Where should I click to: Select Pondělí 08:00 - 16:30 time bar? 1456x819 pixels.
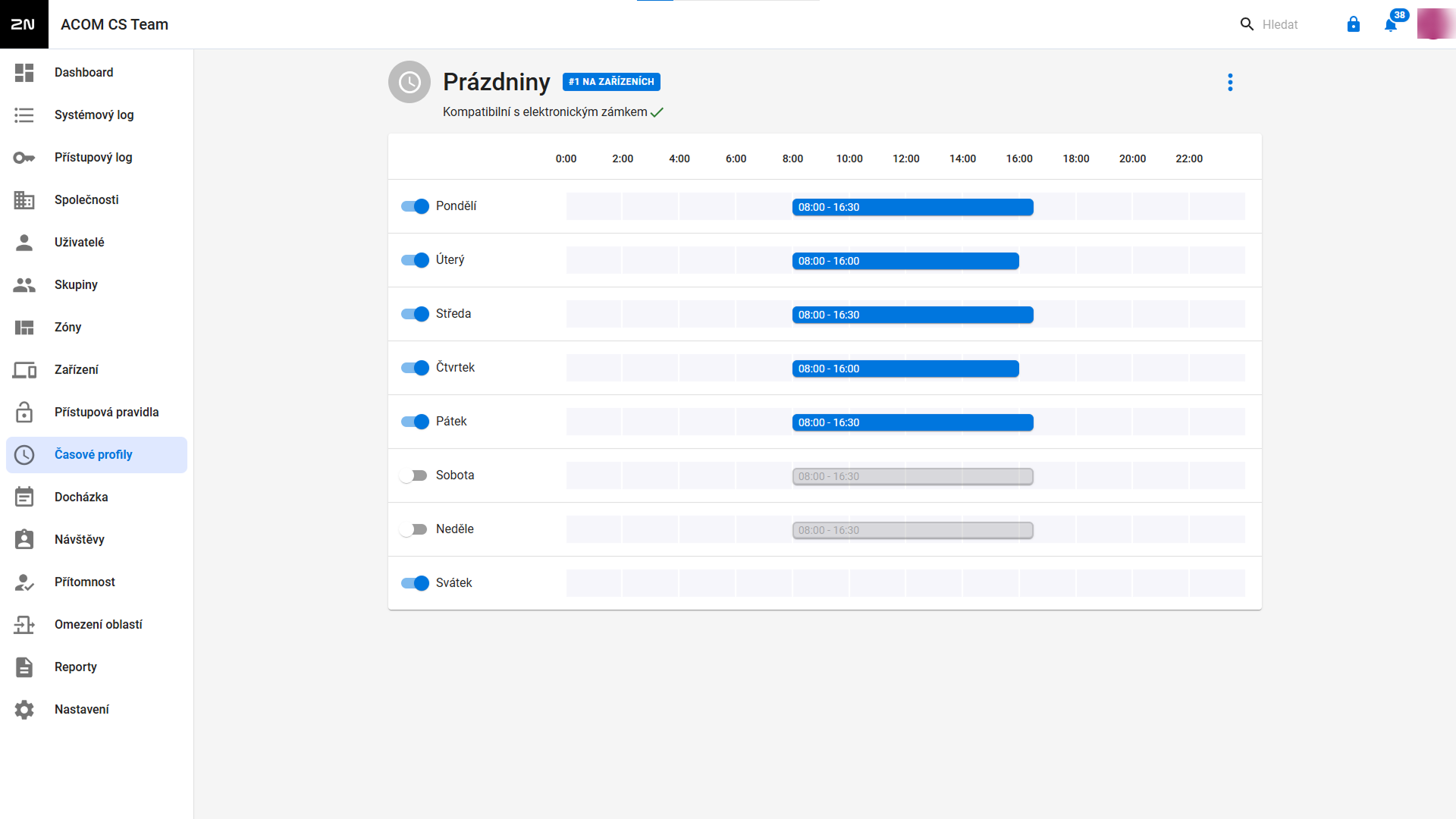[913, 207]
